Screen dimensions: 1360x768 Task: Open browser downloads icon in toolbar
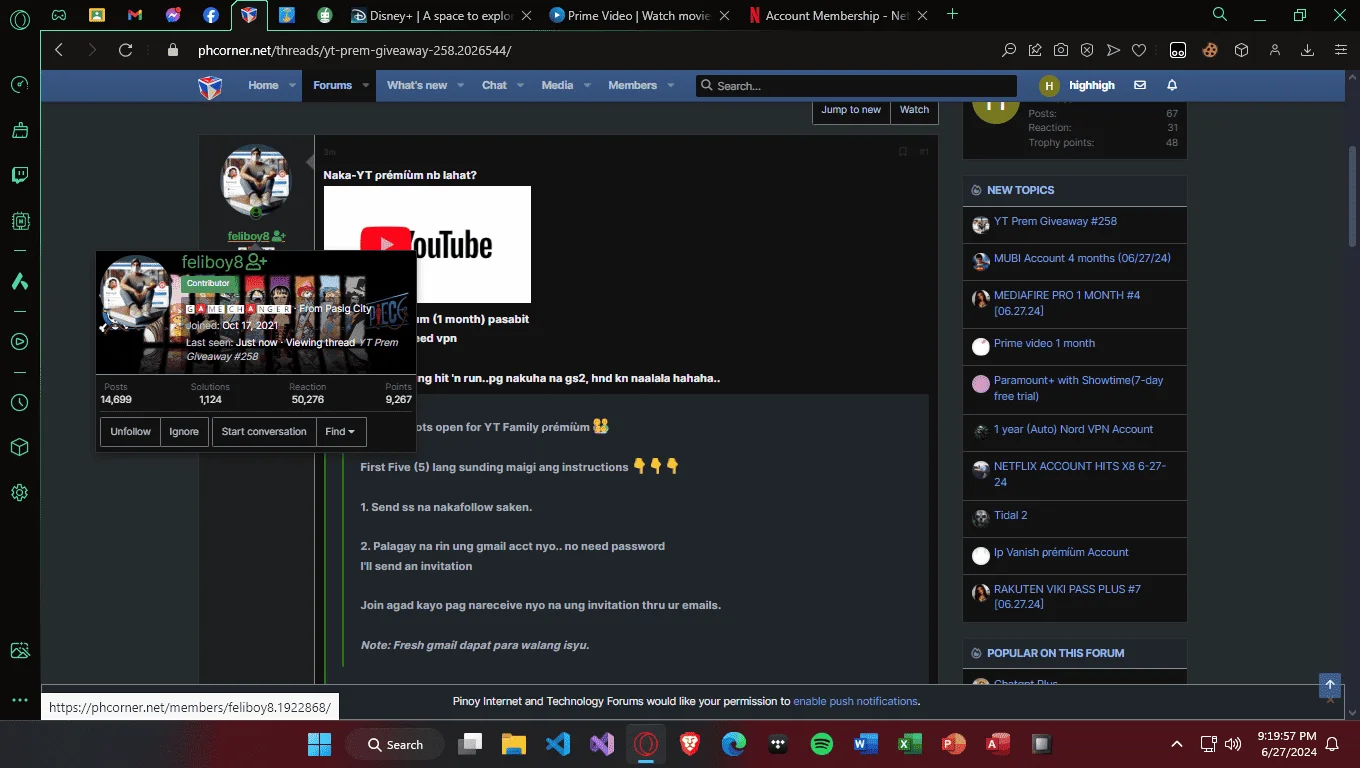(x=1307, y=50)
